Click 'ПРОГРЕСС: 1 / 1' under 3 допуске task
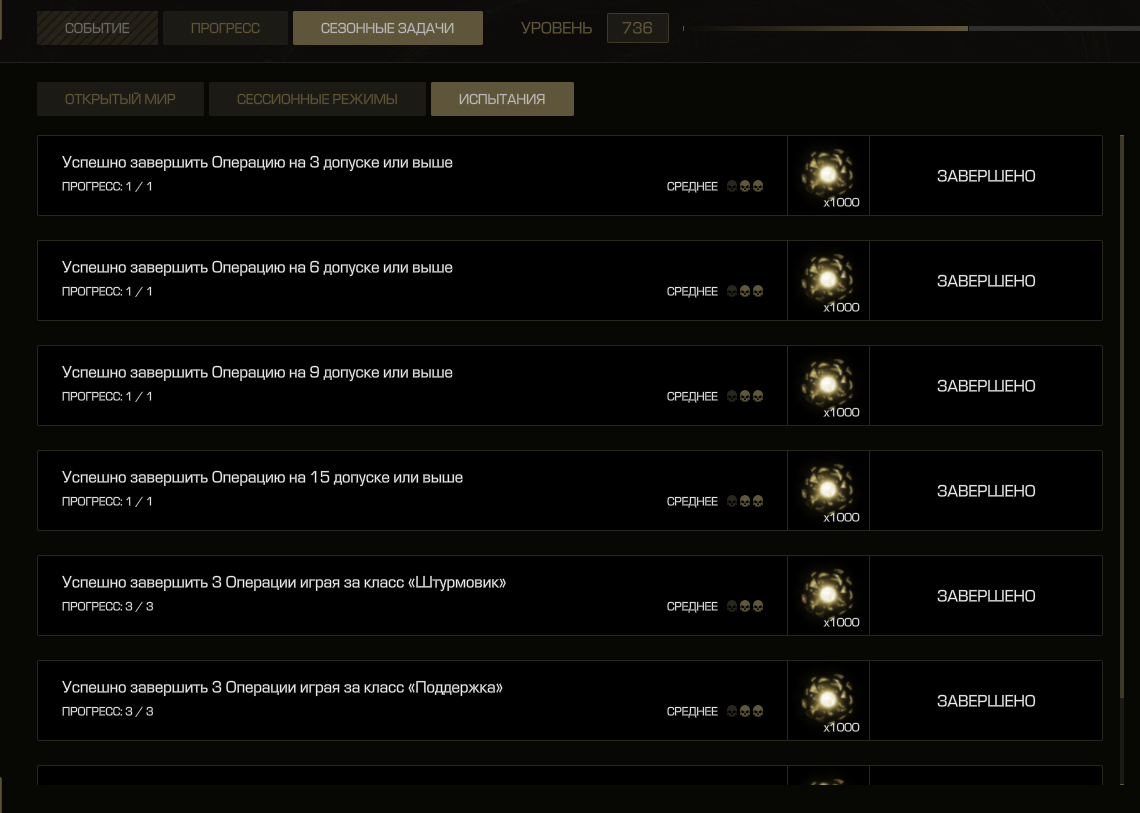The height and width of the screenshot is (813, 1140). [107, 186]
